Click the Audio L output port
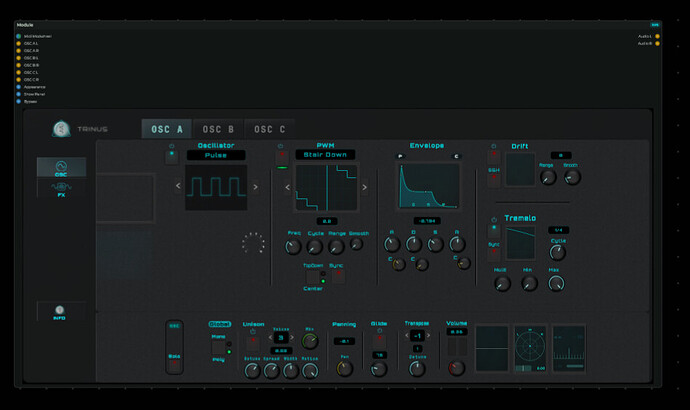Image resolution: width=690 pixels, height=410 pixels. pyautogui.click(x=657, y=37)
